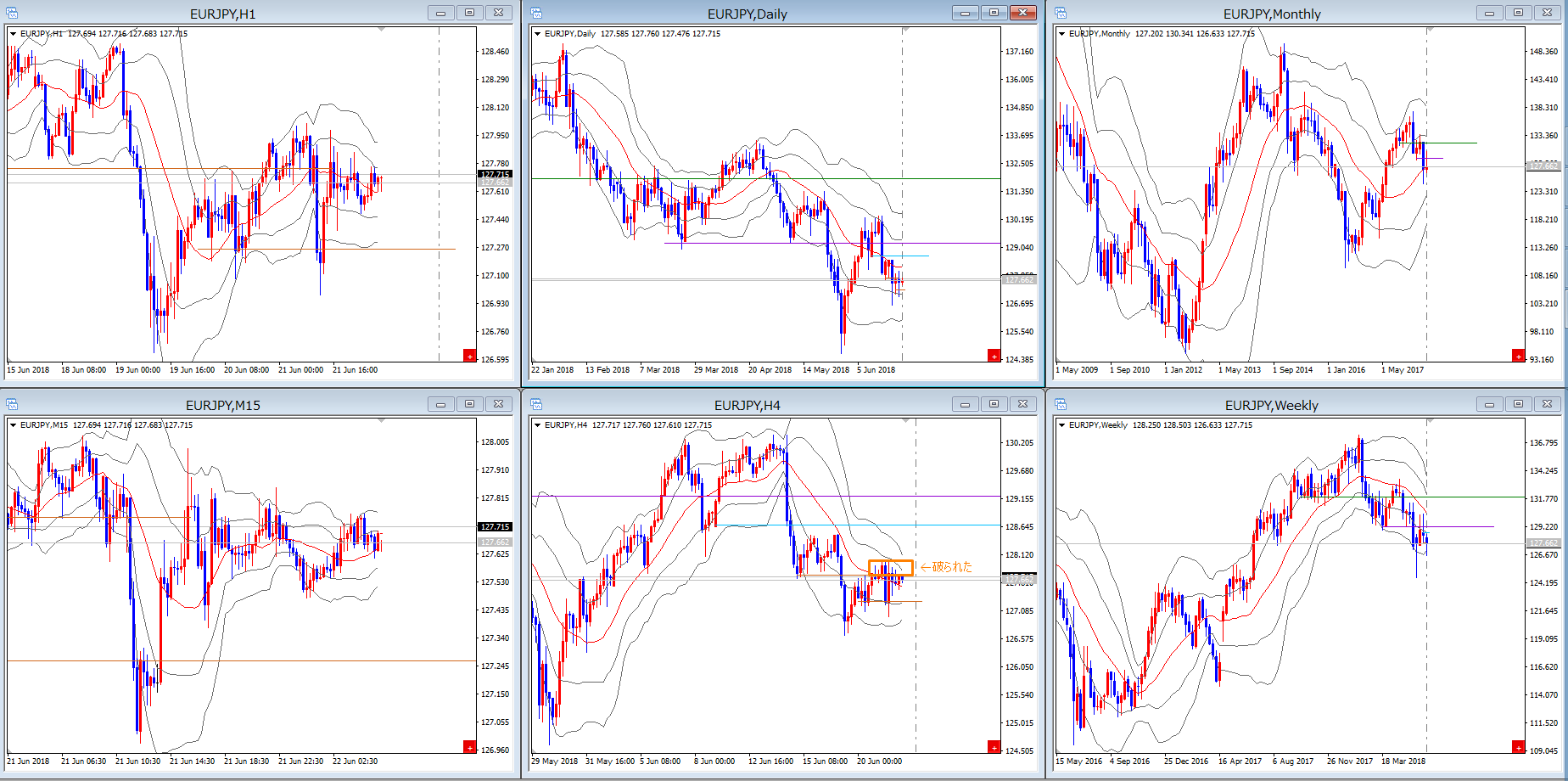Click the chart shift marker atop H1 chart
Screen dimensions: 1568x781
(x=382, y=30)
